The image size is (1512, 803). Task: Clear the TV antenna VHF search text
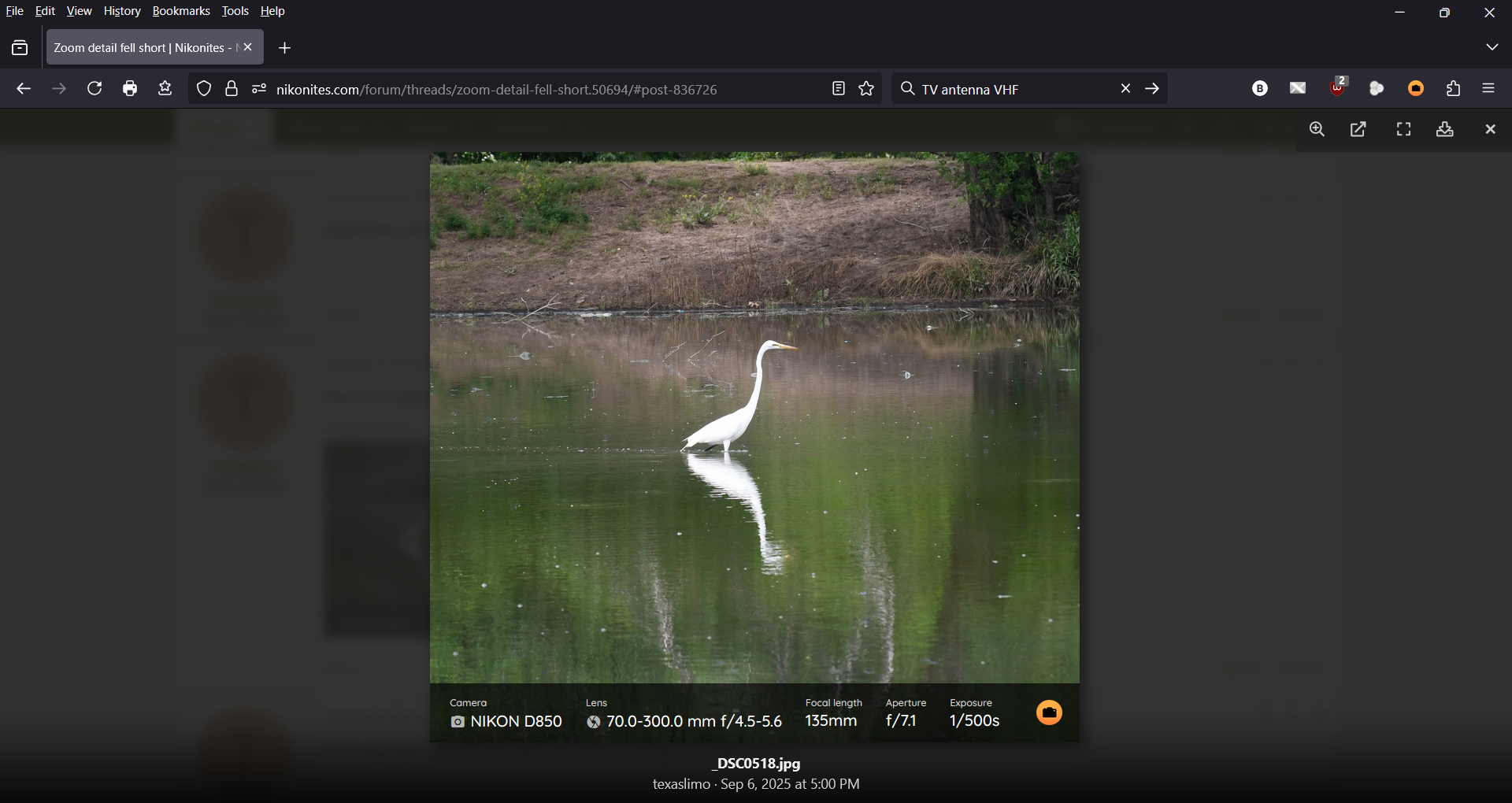click(x=1125, y=89)
